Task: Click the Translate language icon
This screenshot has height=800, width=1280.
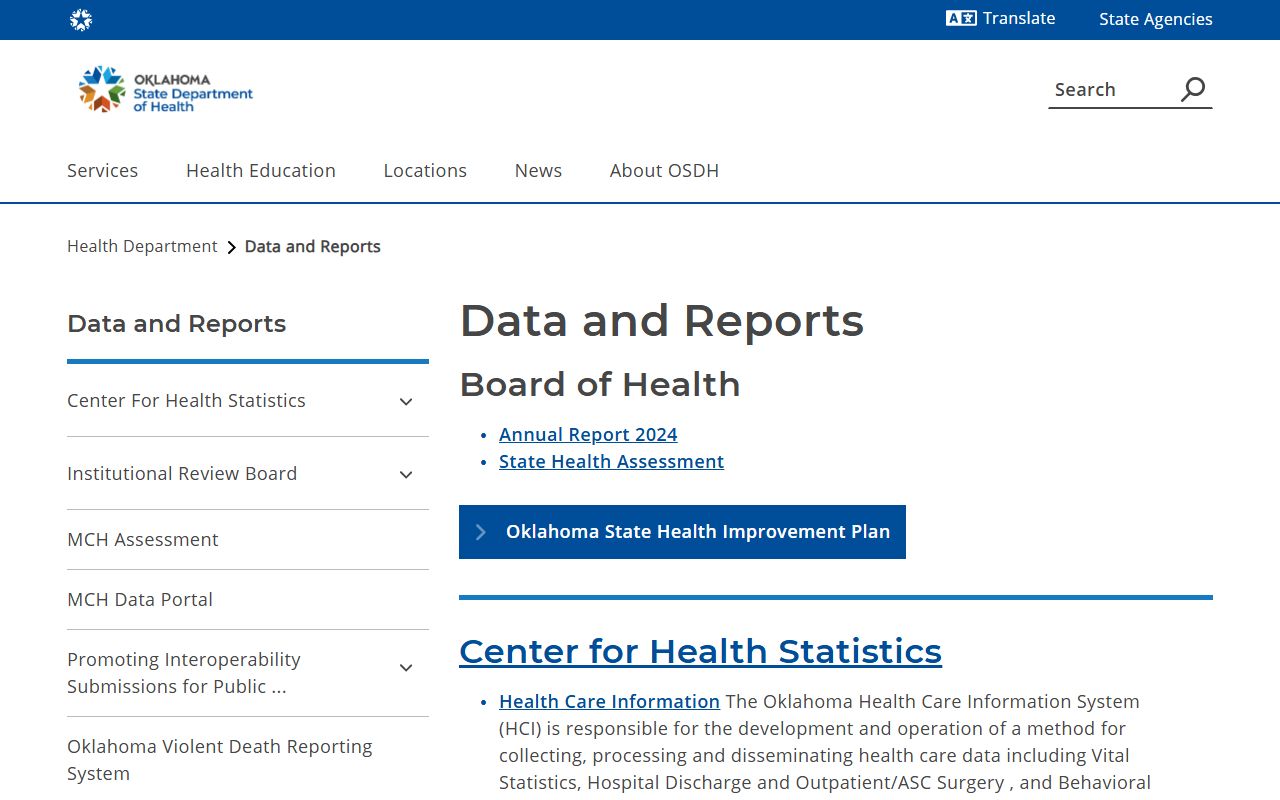Action: pos(961,18)
